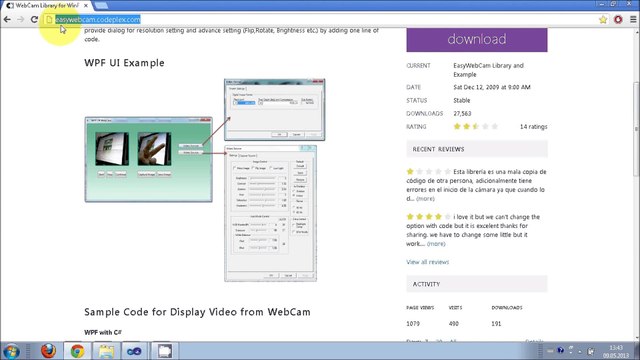
Task: Click the page icon in the address bar
Action: tap(49, 20)
